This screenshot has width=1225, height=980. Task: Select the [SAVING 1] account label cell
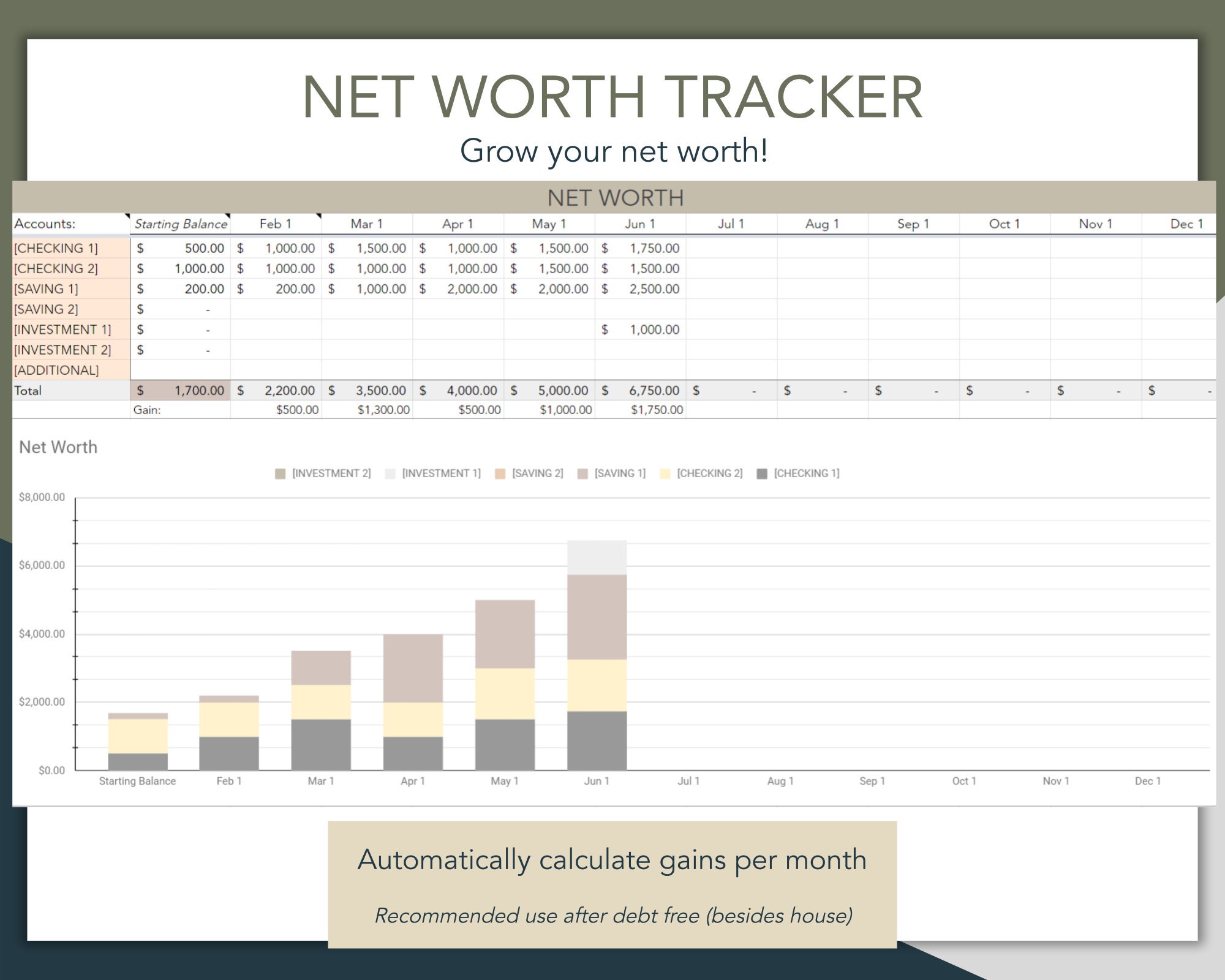[71, 288]
